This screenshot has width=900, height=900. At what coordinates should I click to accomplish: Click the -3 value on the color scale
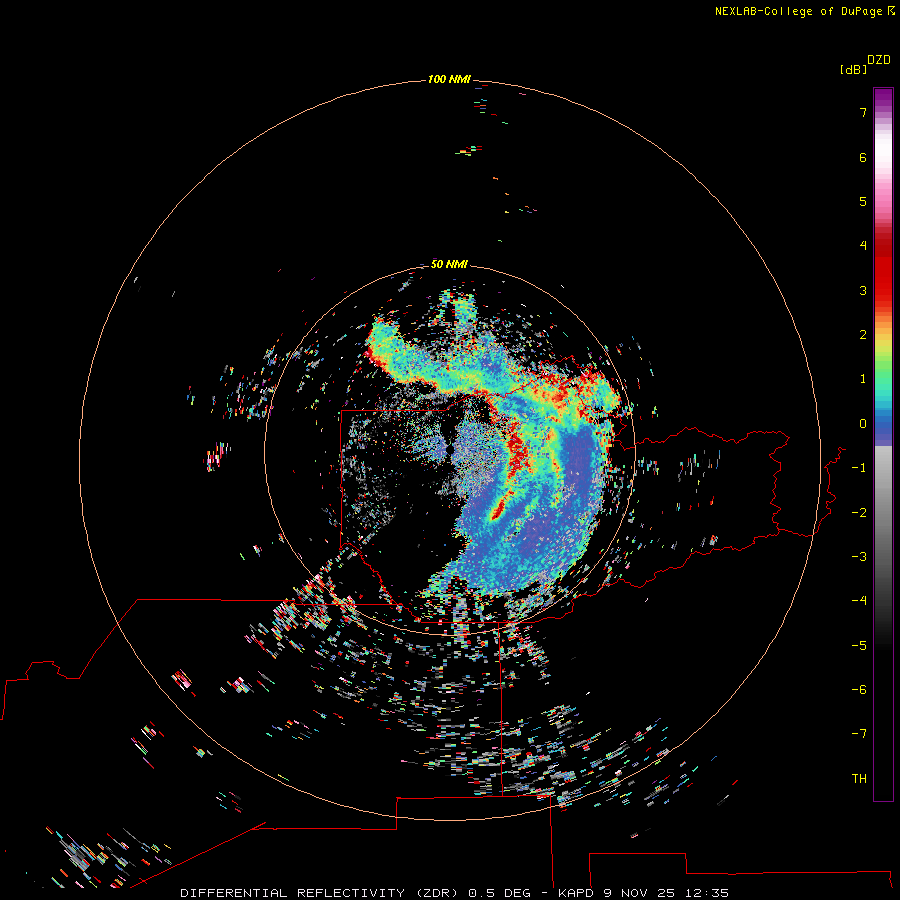(x=859, y=557)
